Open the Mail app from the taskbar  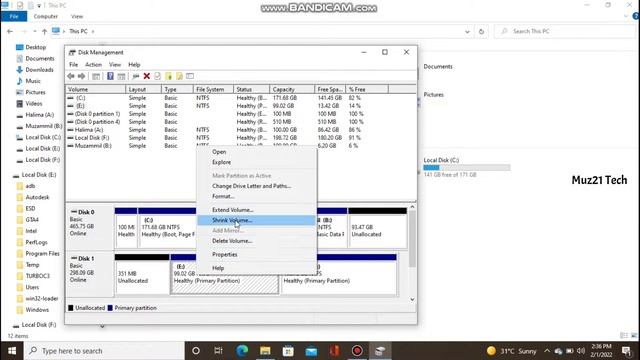pyautogui.click(x=311, y=351)
